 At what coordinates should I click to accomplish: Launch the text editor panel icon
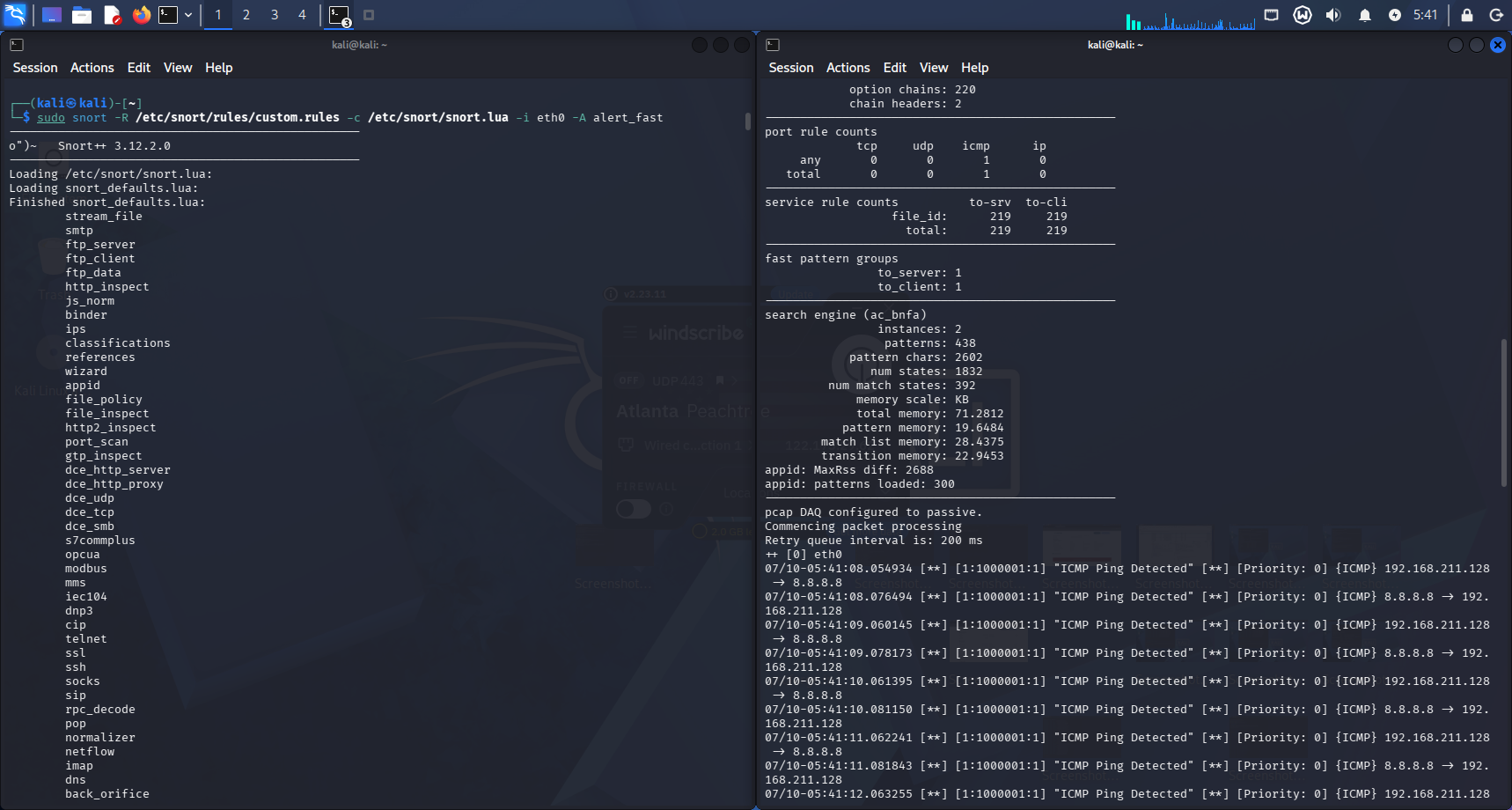coord(112,15)
